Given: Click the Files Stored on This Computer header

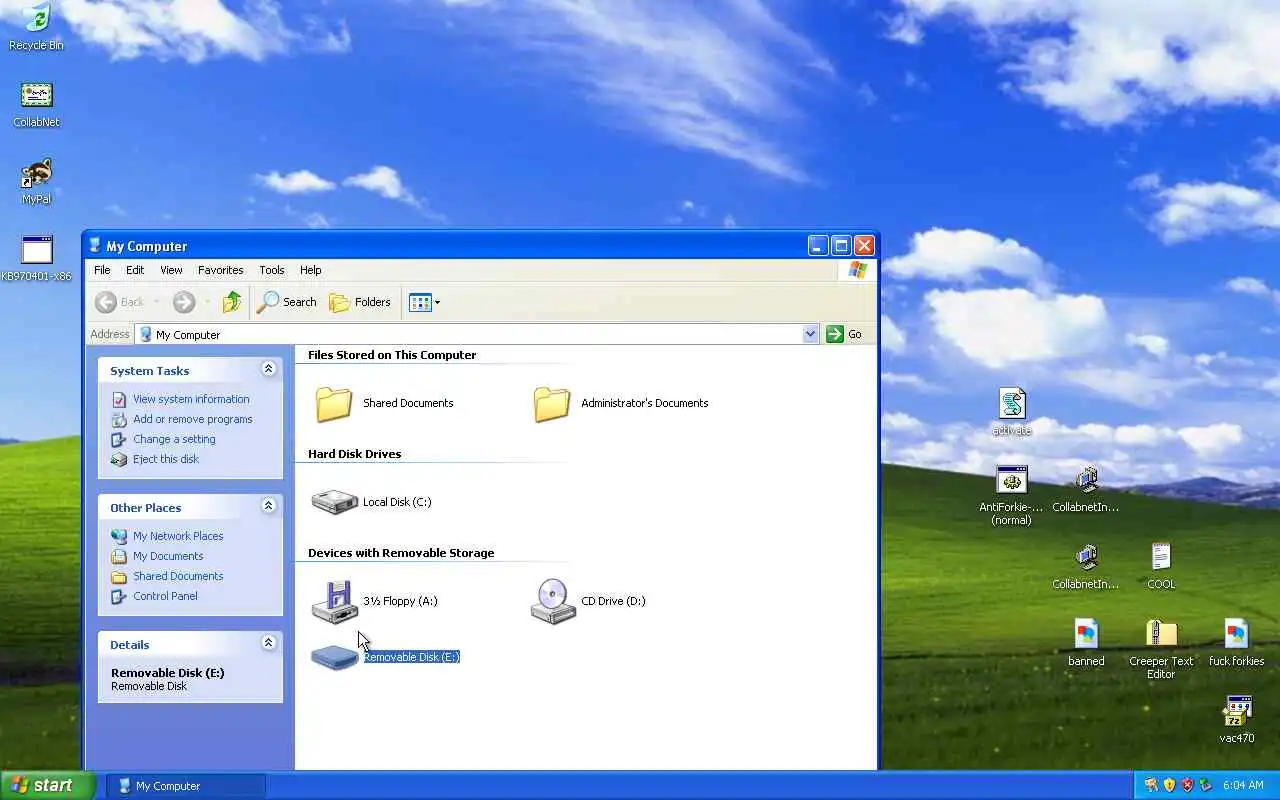Looking at the screenshot, I should pos(392,355).
